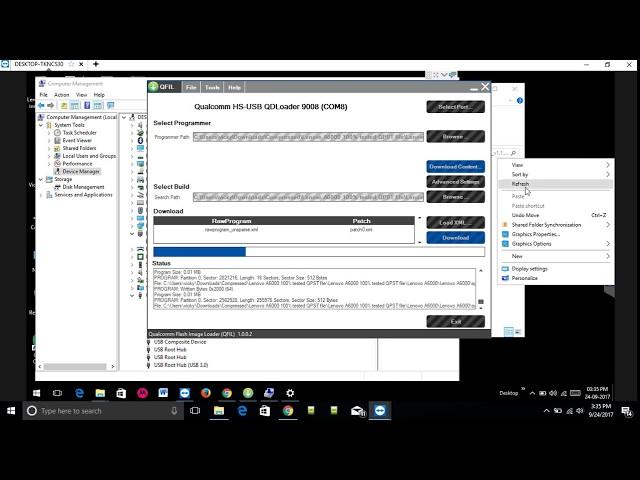Click Computer Management tree horizontal scrollbar
Image resolution: width=640 pixels, height=480 pixels.
click(x=76, y=367)
